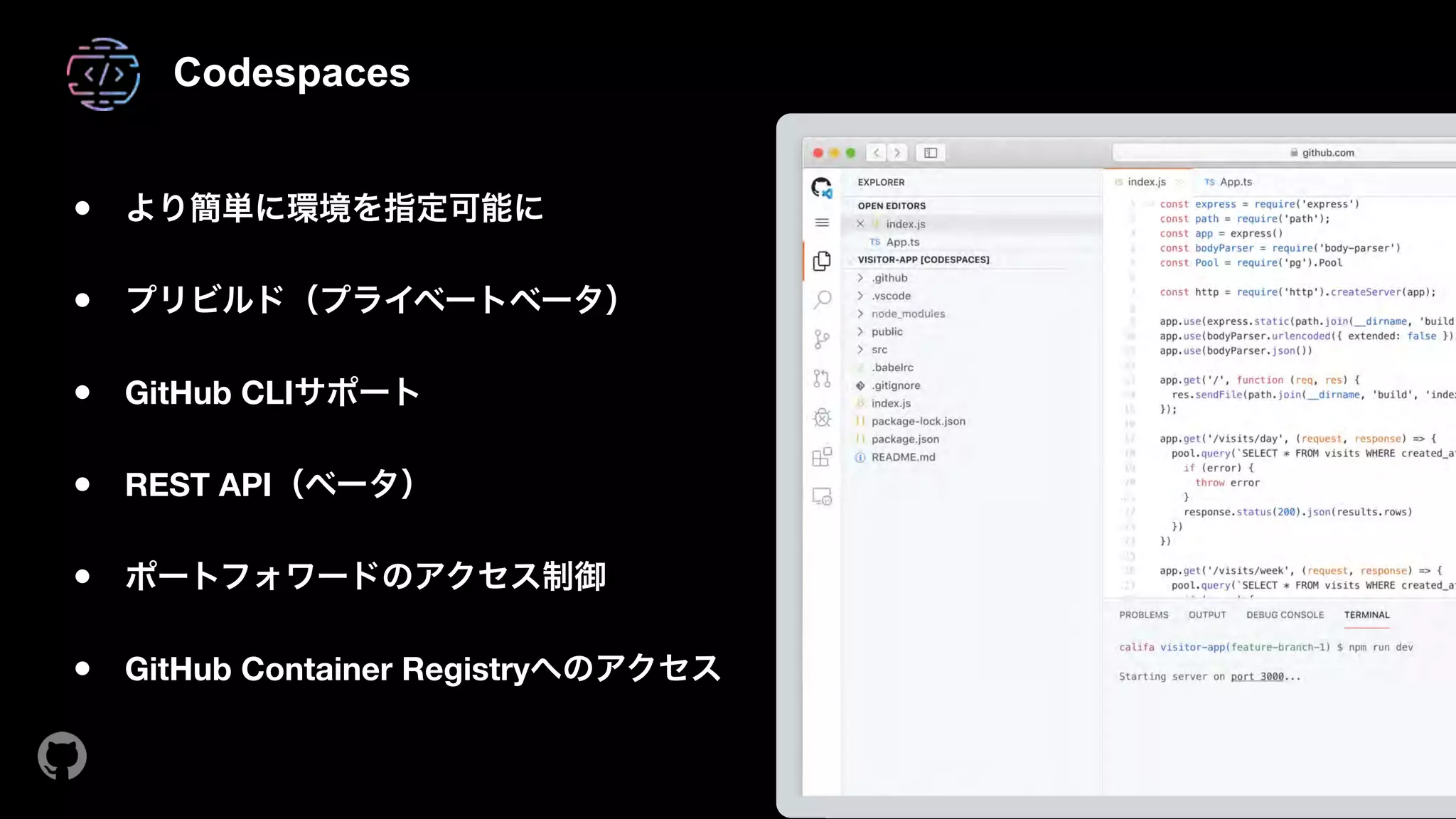
Task: Open the Extensions blocks icon
Action: pos(822,456)
